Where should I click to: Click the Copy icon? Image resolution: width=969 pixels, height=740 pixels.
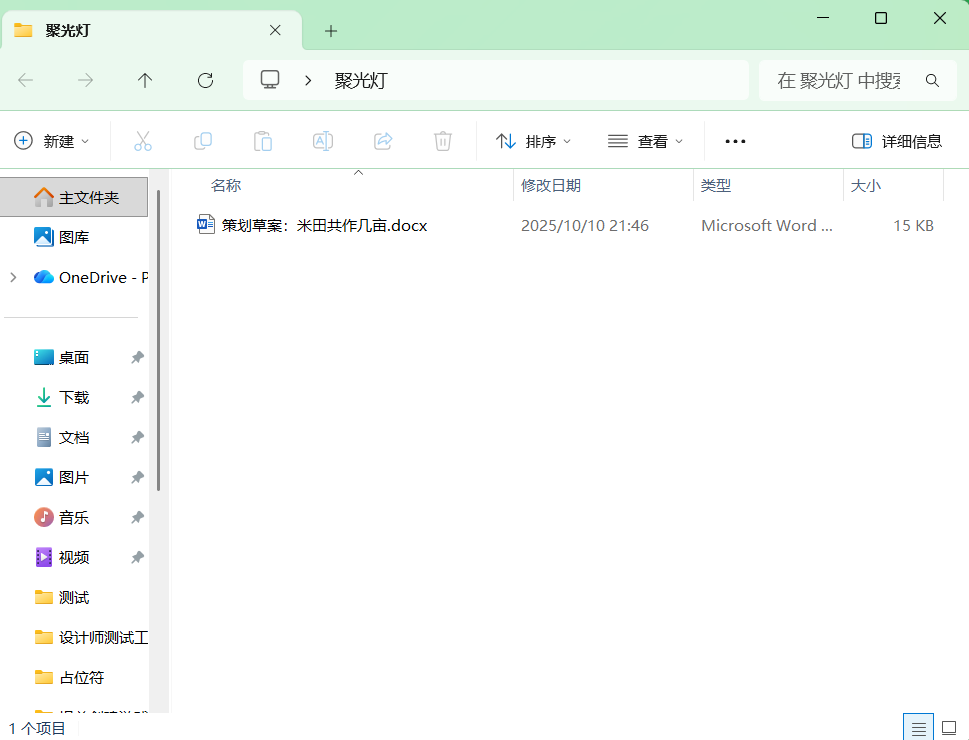tap(203, 141)
